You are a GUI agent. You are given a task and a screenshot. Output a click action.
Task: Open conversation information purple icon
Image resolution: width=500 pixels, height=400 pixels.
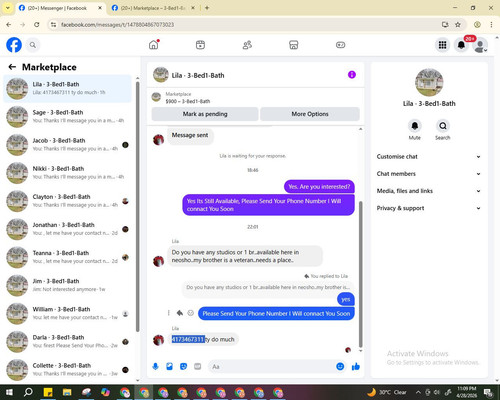click(352, 75)
